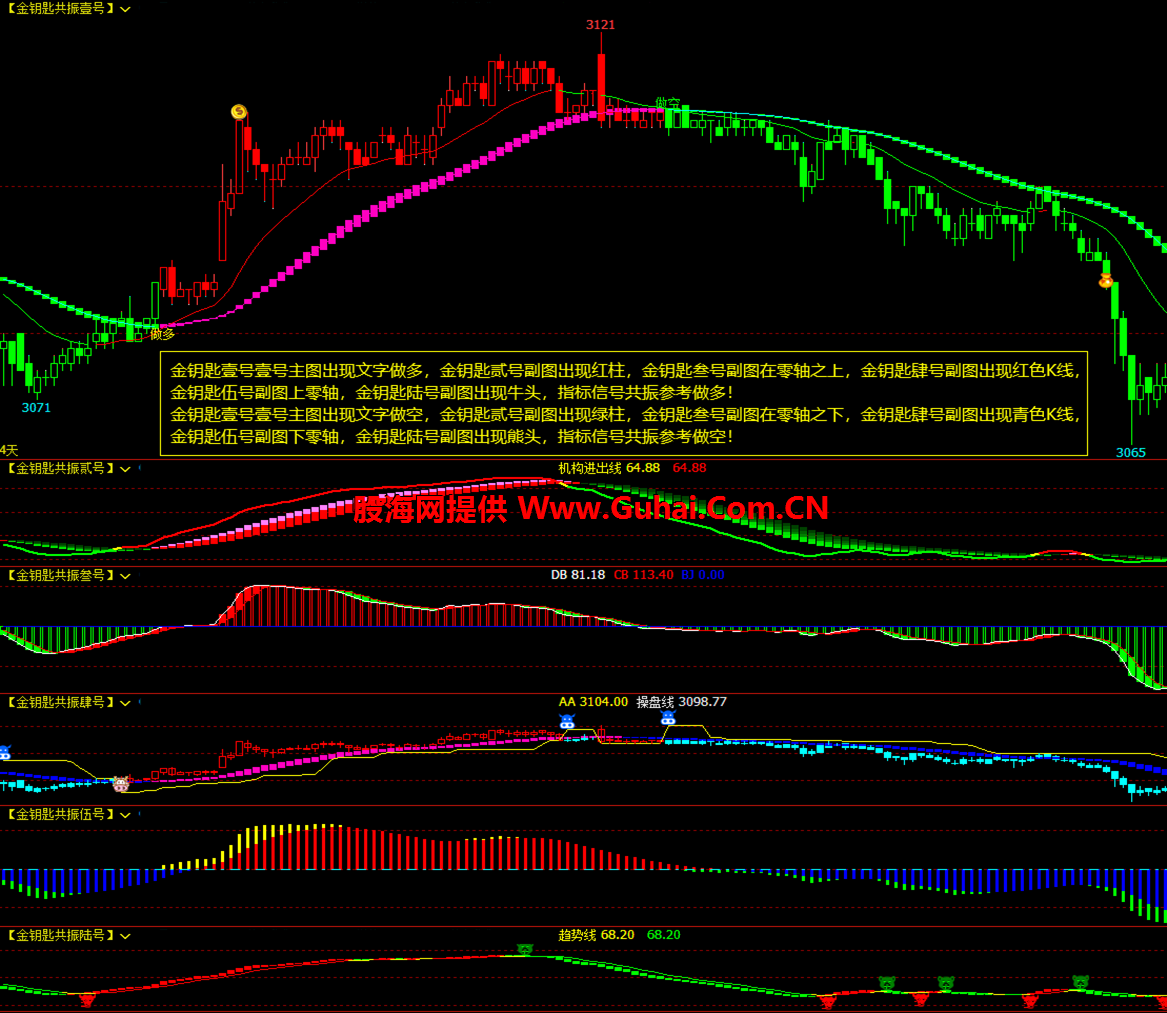This screenshot has width=1167, height=1013.
Task: Click the first of the three right-side green bear icons in 陆号 panel
Action: click(886, 983)
